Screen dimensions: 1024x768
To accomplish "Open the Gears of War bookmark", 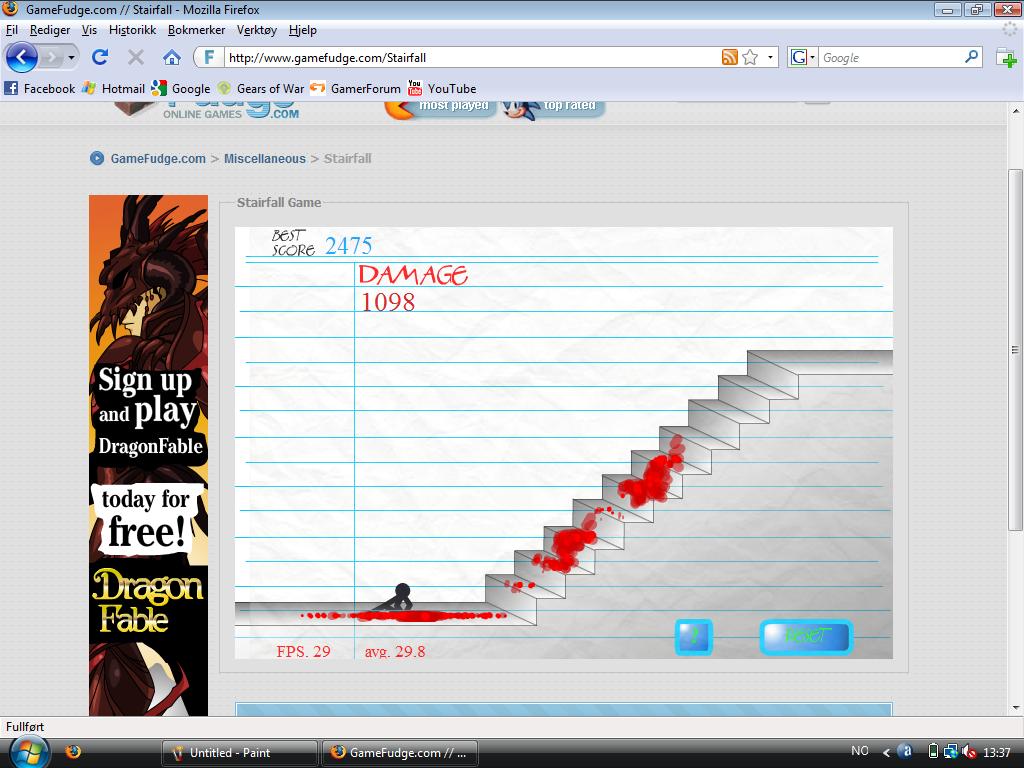I will click(x=261, y=88).
